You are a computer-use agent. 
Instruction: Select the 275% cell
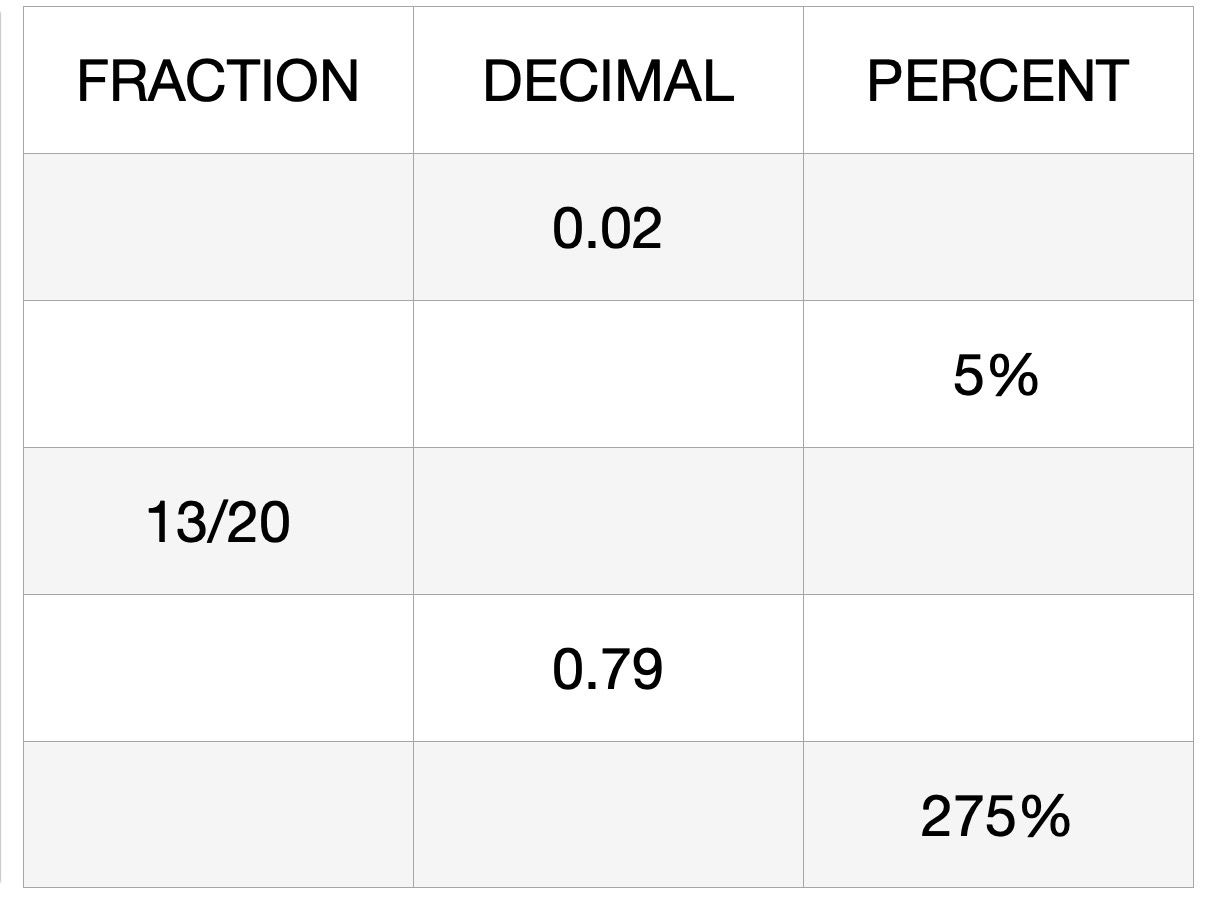(x=998, y=815)
